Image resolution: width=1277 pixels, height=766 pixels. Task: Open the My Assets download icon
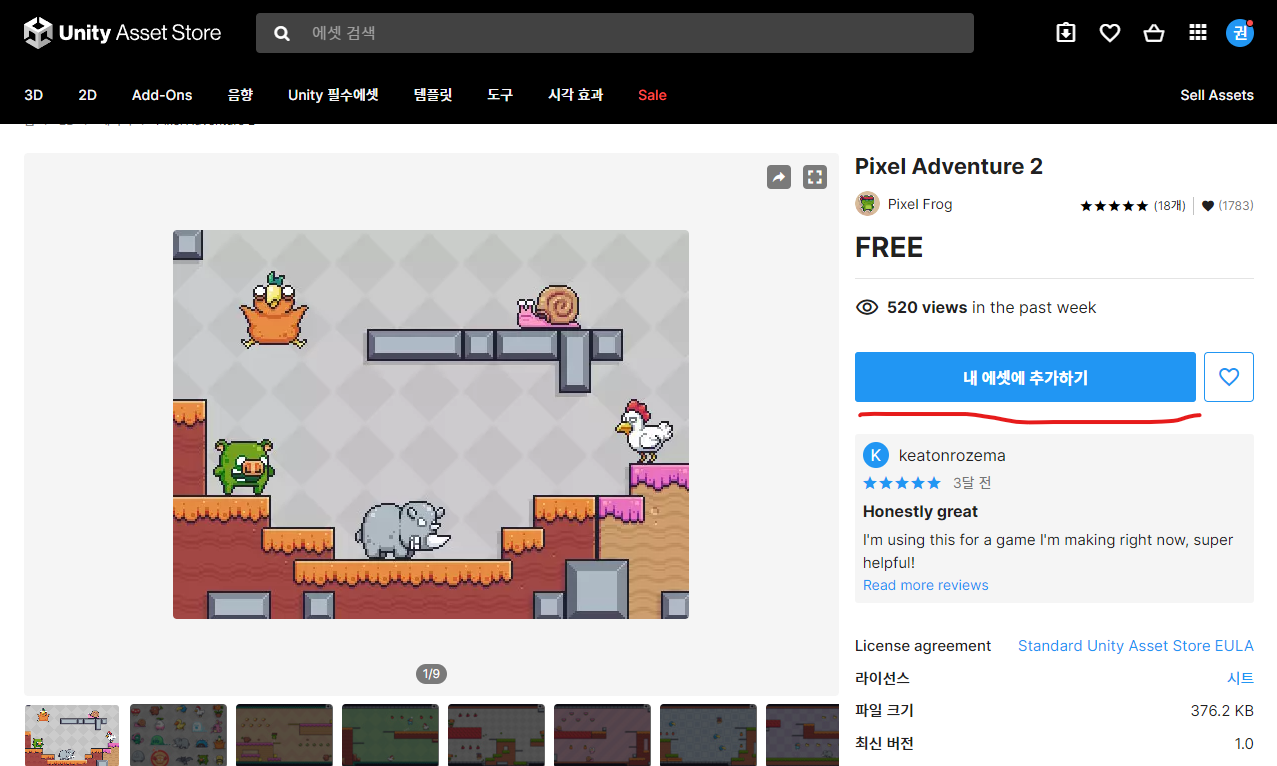click(x=1066, y=33)
